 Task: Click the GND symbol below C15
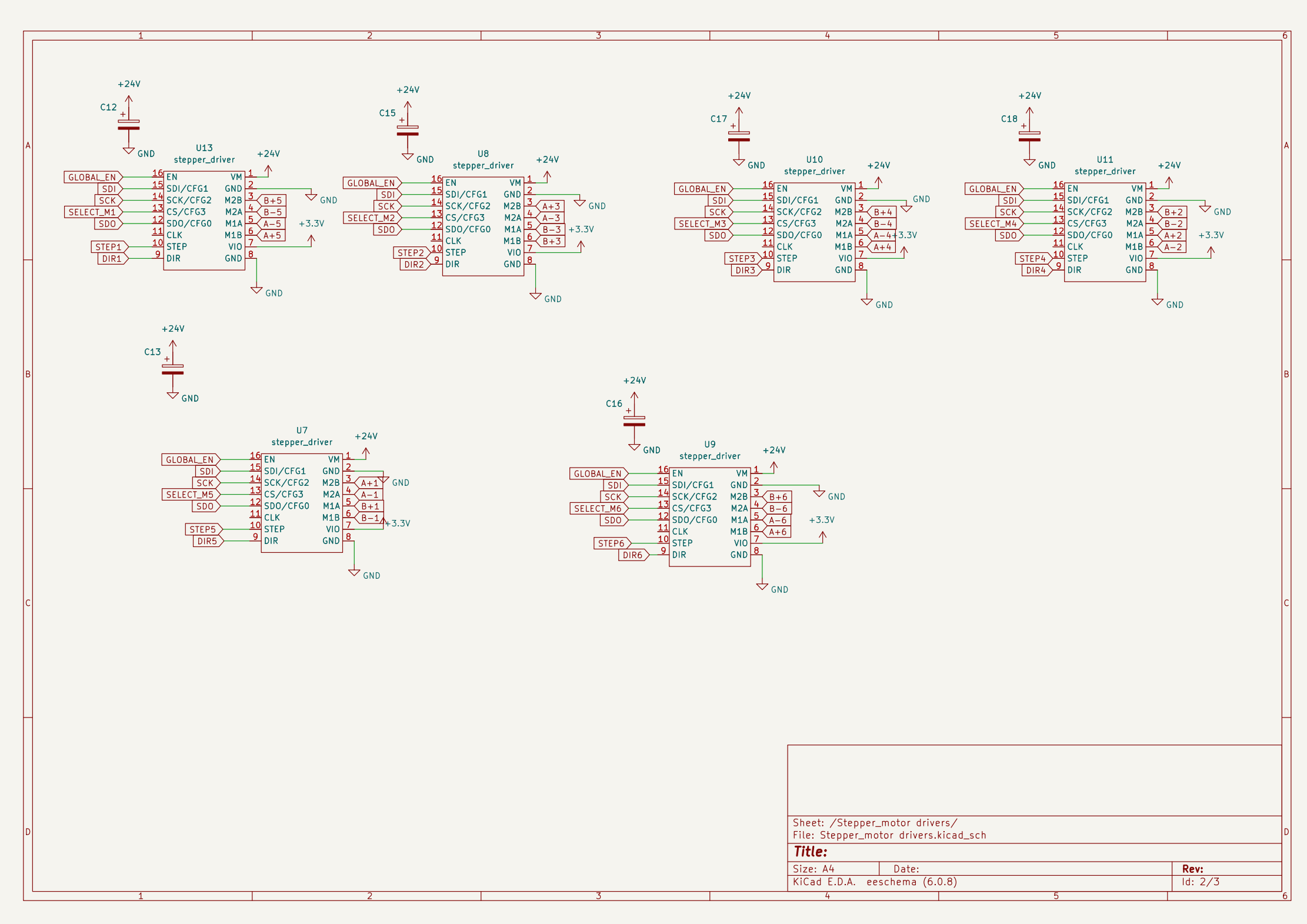click(408, 156)
